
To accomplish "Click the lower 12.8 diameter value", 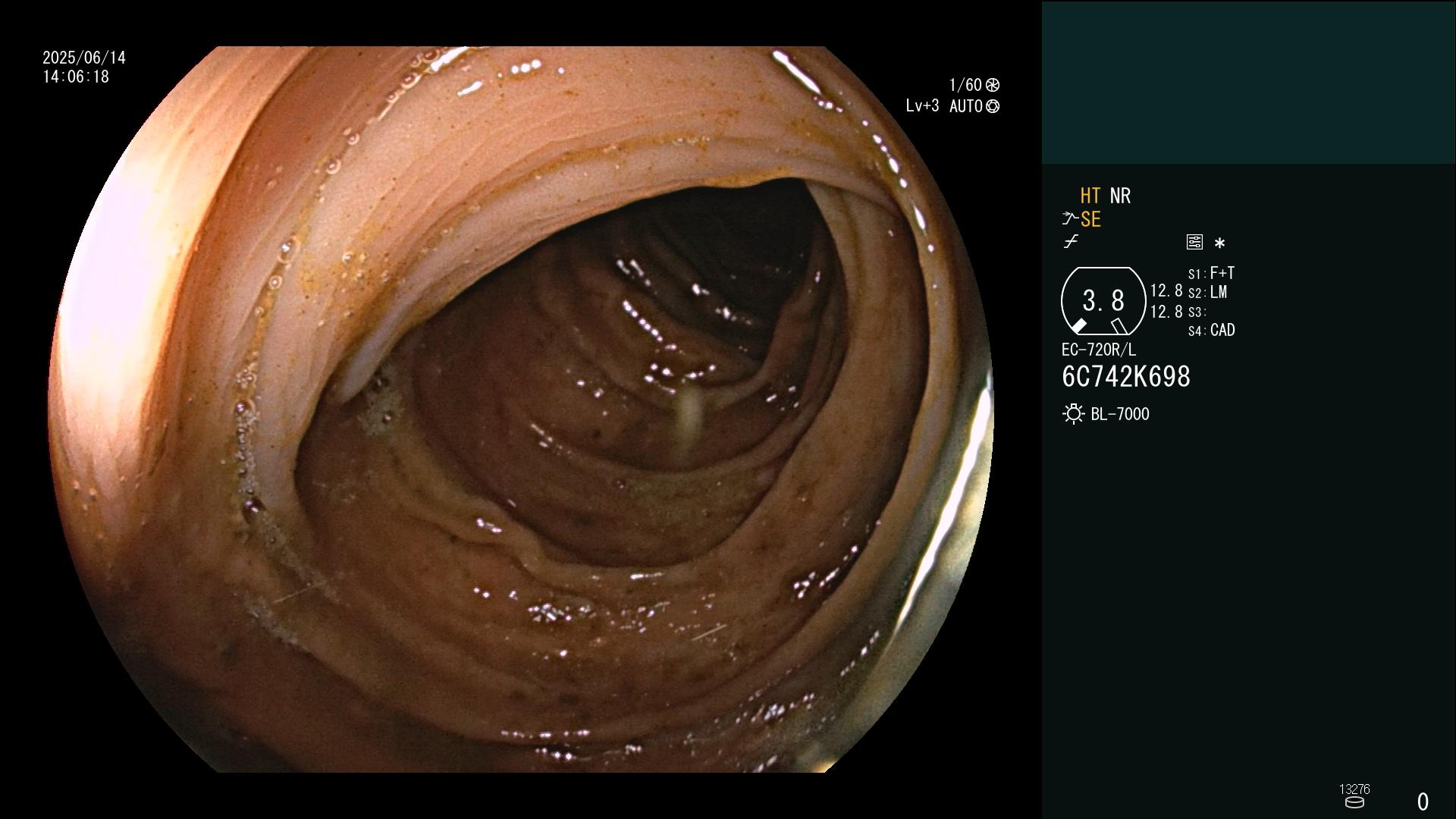I will (x=1166, y=312).
